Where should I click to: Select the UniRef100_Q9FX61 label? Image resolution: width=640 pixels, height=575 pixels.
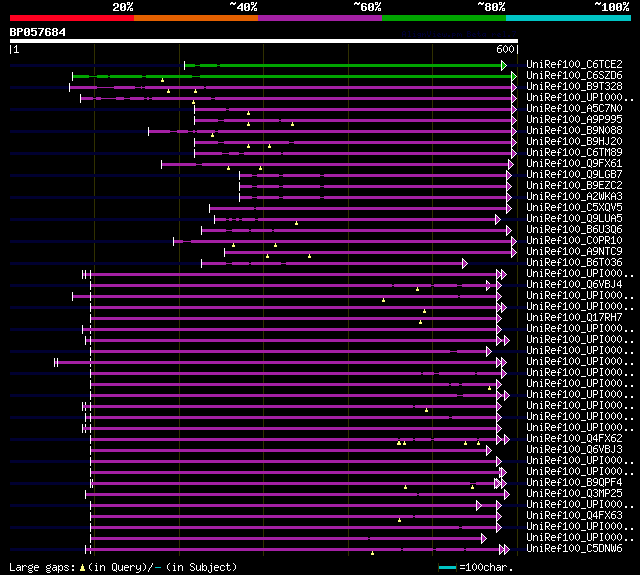574,164
